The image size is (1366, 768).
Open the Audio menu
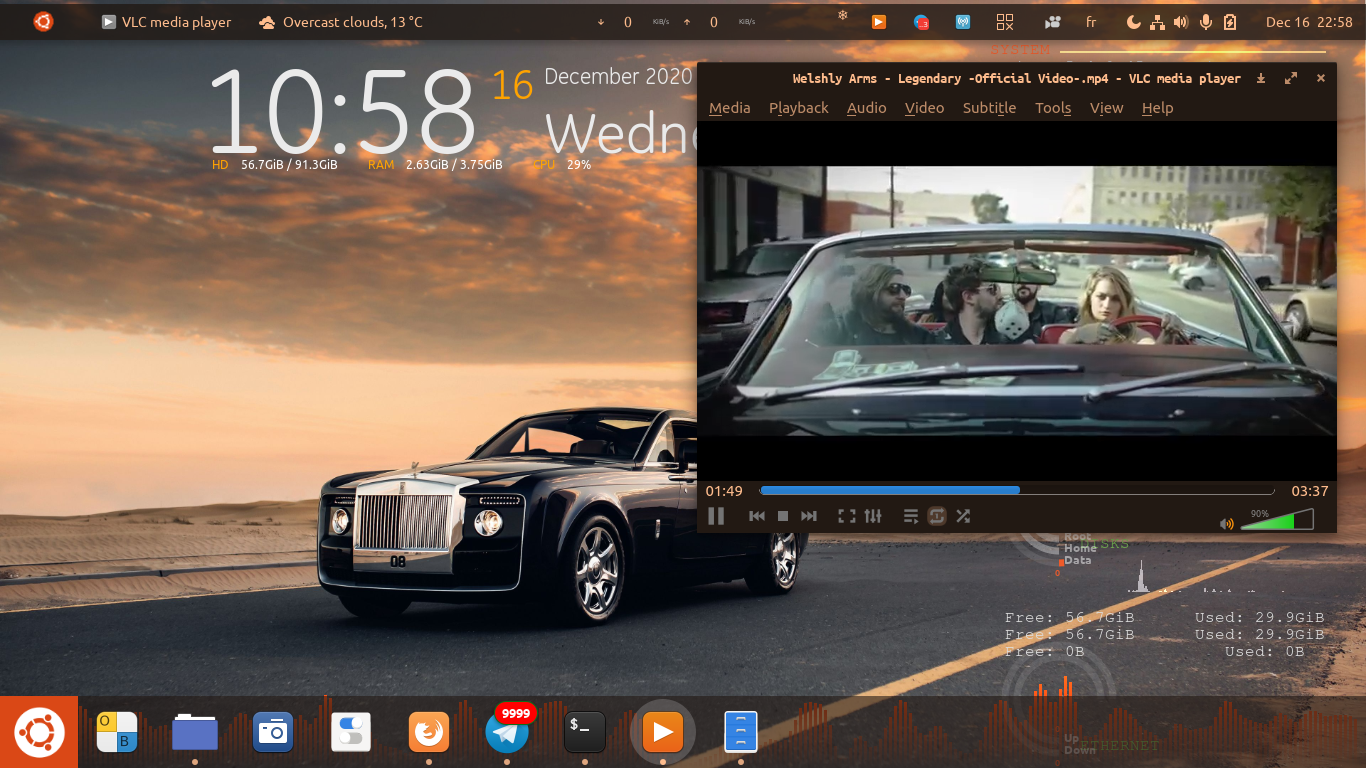click(x=867, y=108)
